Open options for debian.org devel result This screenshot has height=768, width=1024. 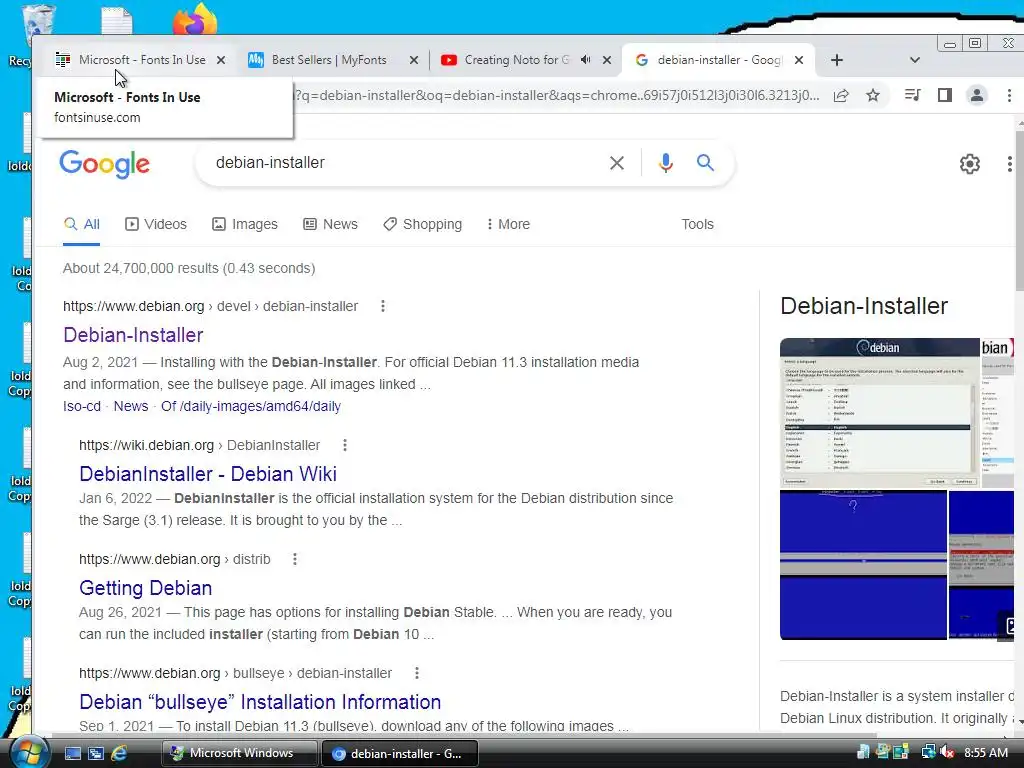click(x=383, y=306)
